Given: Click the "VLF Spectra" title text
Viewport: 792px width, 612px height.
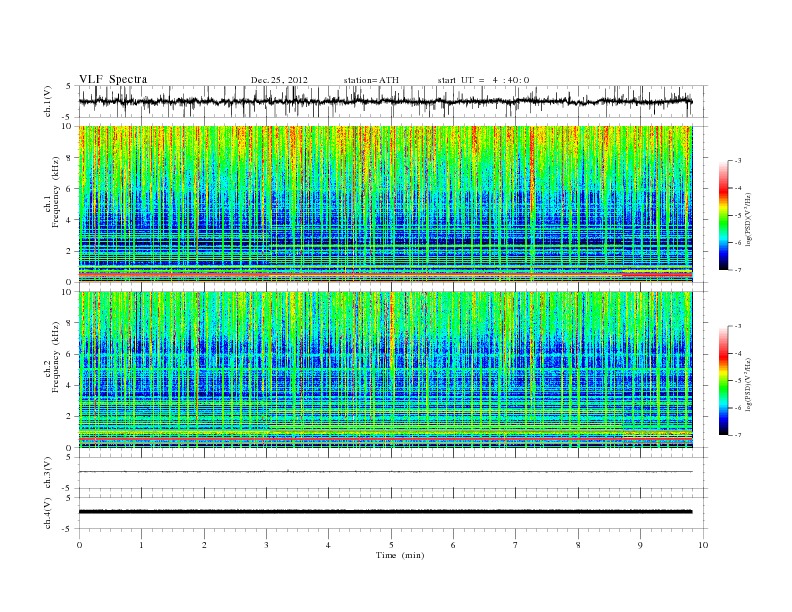Looking at the screenshot, I should 113,79.
